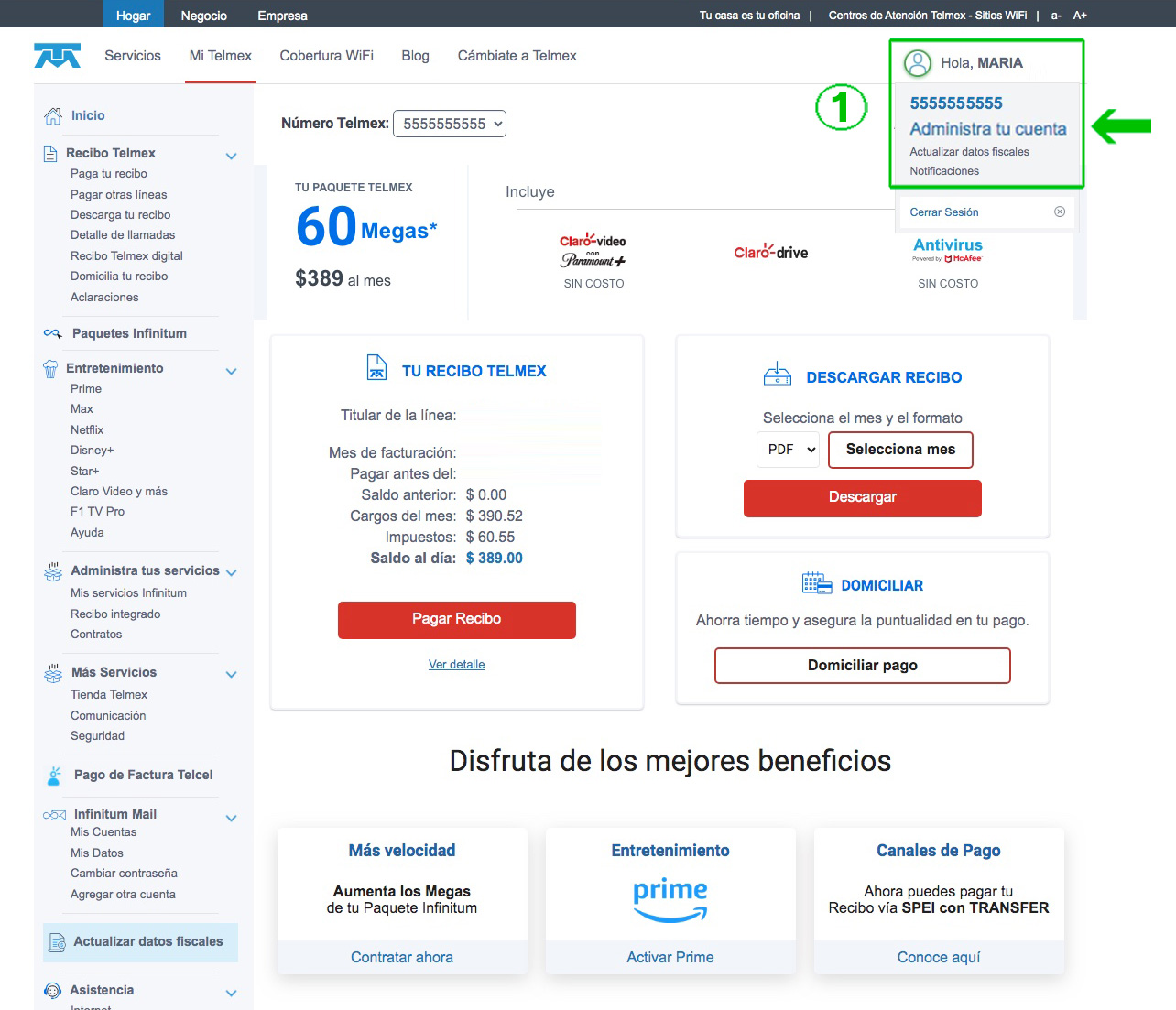Screen dimensions: 1176x1010
Task: Open the Mi Telmex menu
Action: click(x=220, y=56)
